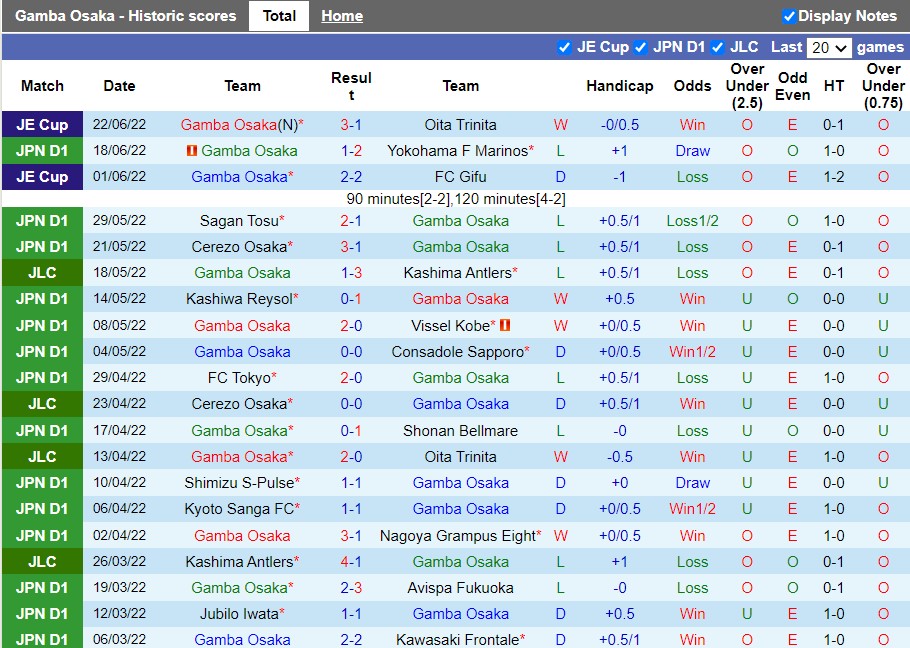Screen dimensions: 910x648
Task: Open Yokohama F Marinos team link
Action: point(457,151)
